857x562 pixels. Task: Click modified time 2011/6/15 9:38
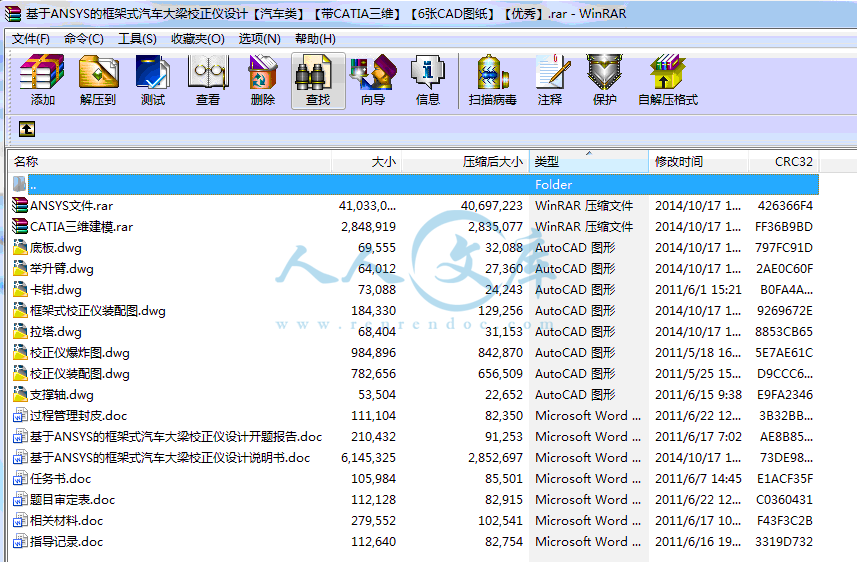pyautogui.click(x=698, y=395)
